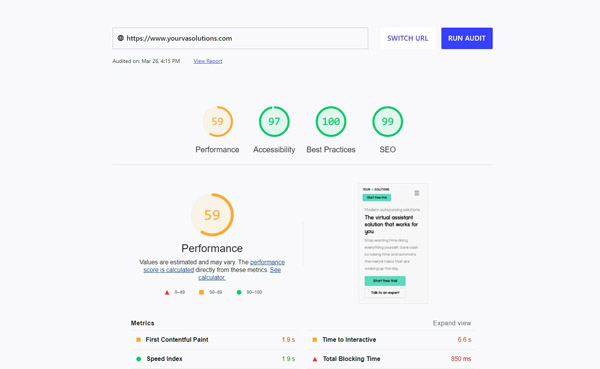Click the globe icon in URL field
600x369 pixels.
(x=121, y=38)
